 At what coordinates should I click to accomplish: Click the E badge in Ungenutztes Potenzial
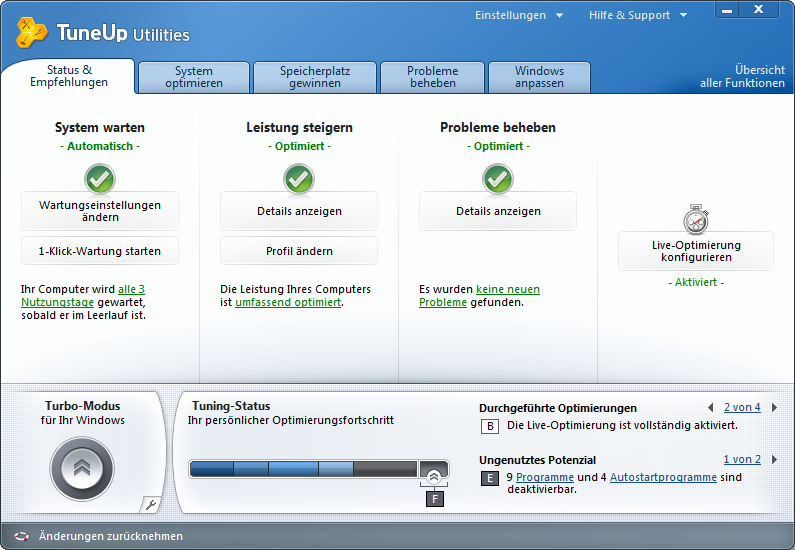(490, 479)
